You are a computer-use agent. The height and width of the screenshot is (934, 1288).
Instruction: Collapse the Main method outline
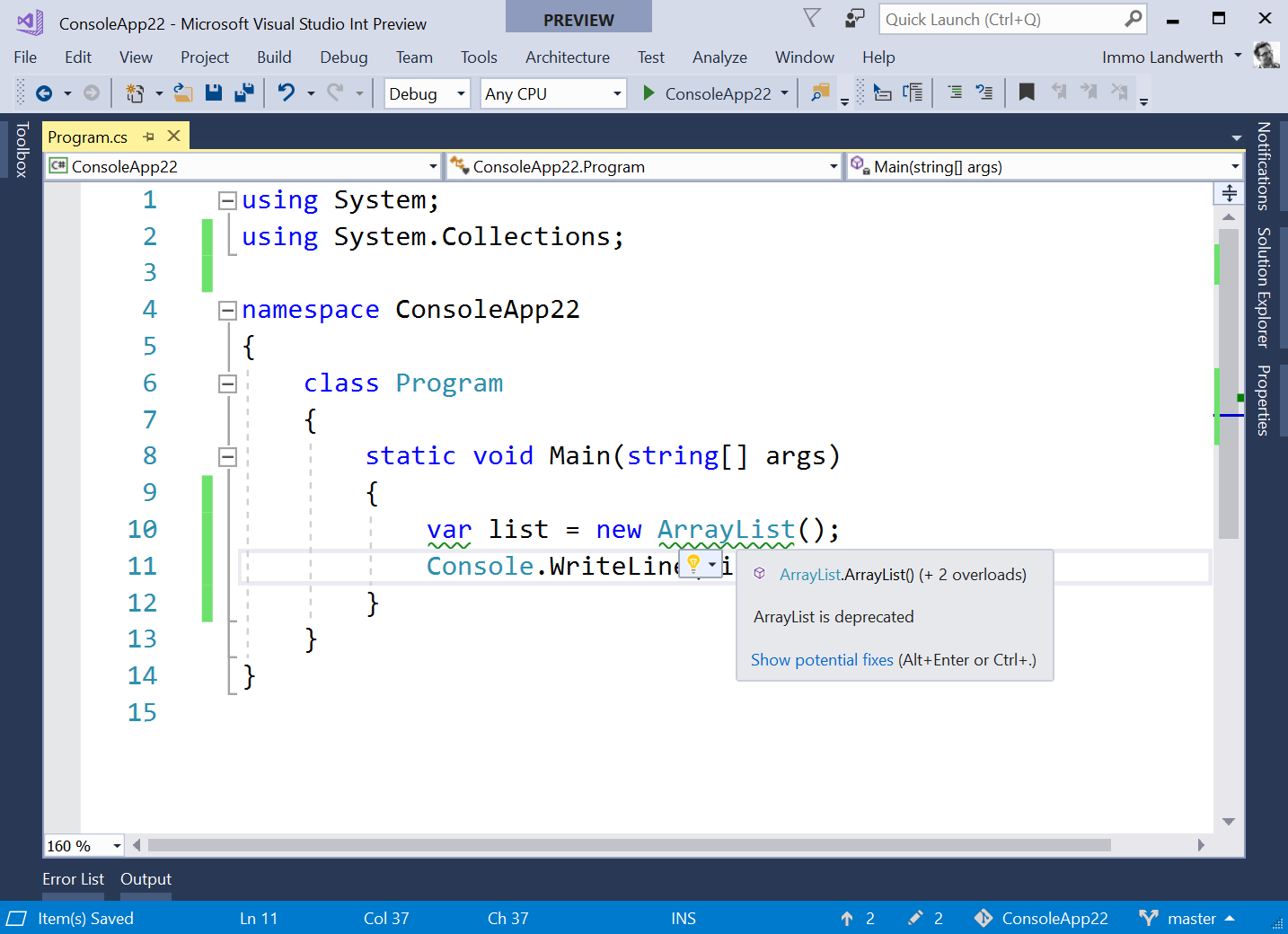tap(228, 457)
